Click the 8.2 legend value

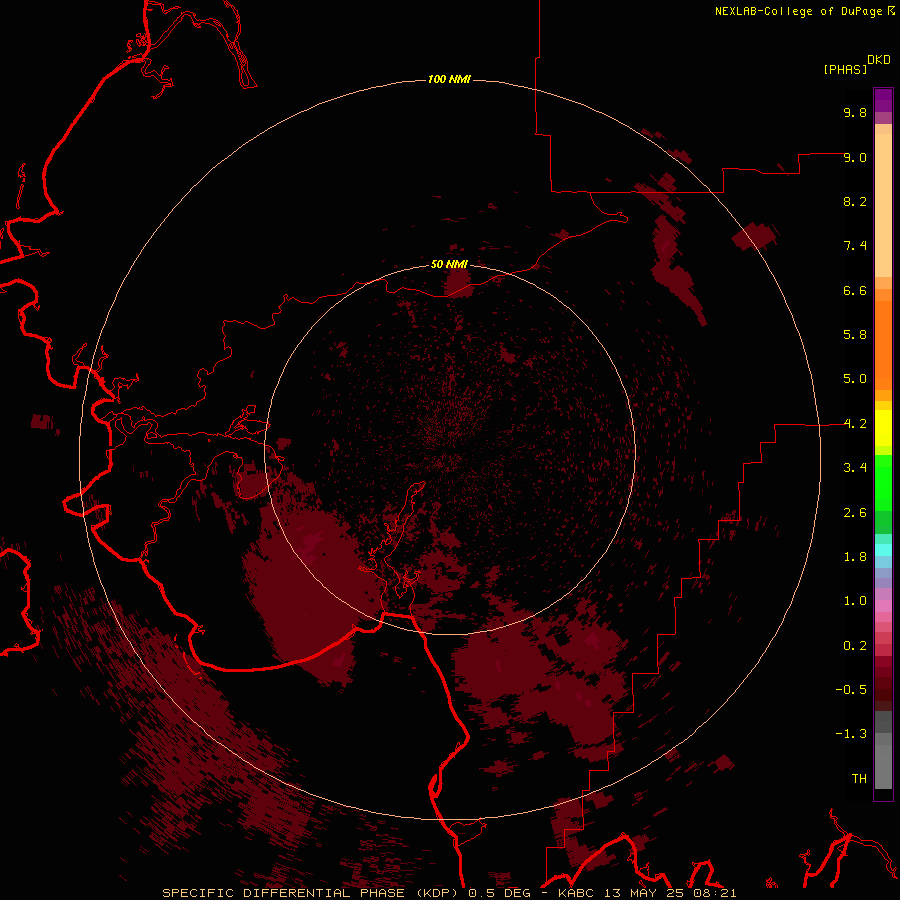pos(855,201)
